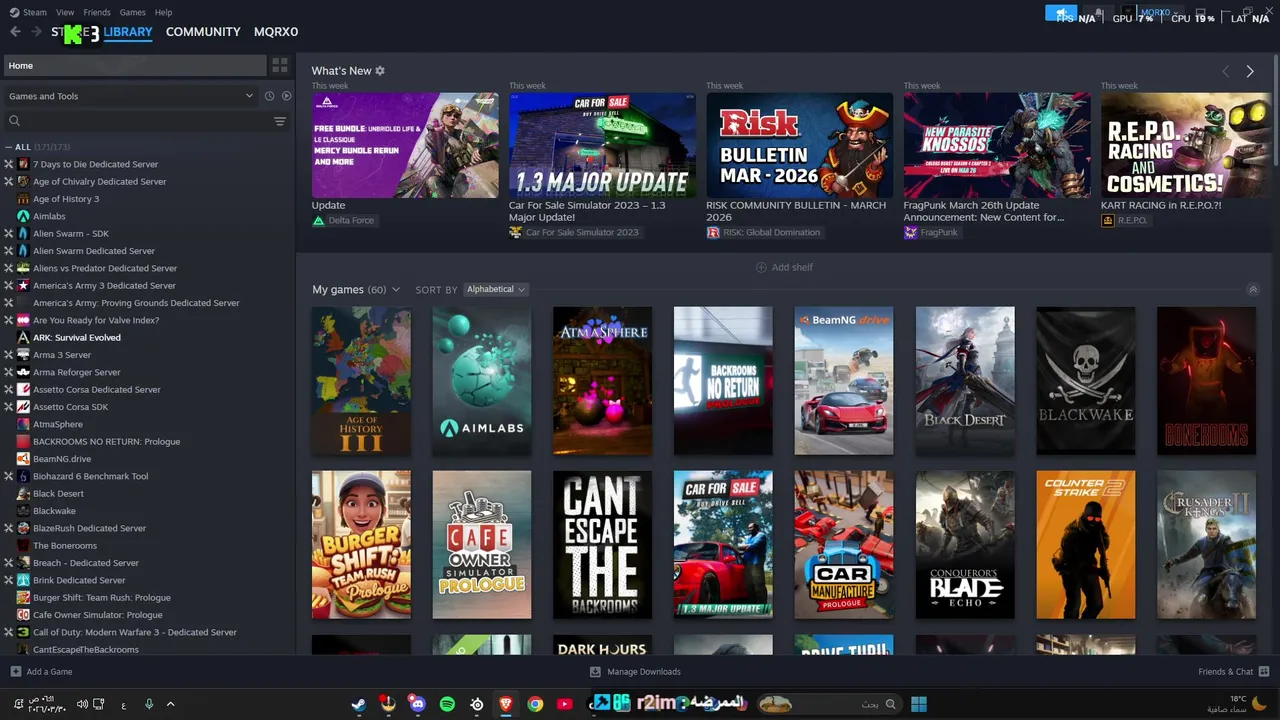This screenshot has width=1280, height=720.
Task: Select Assetto Corsa SDK entry
Action: (70, 407)
